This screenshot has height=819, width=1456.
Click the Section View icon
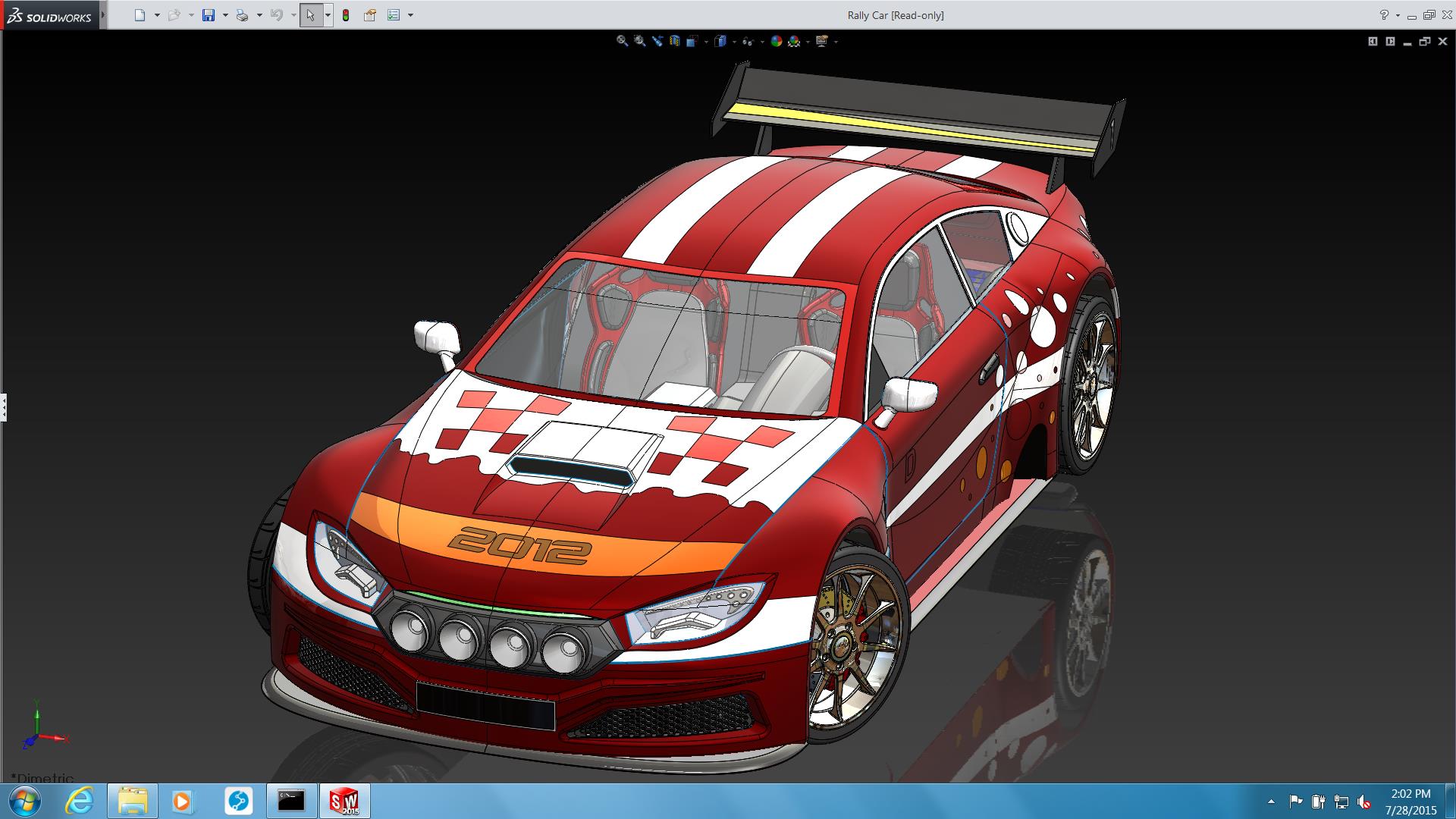click(x=675, y=42)
